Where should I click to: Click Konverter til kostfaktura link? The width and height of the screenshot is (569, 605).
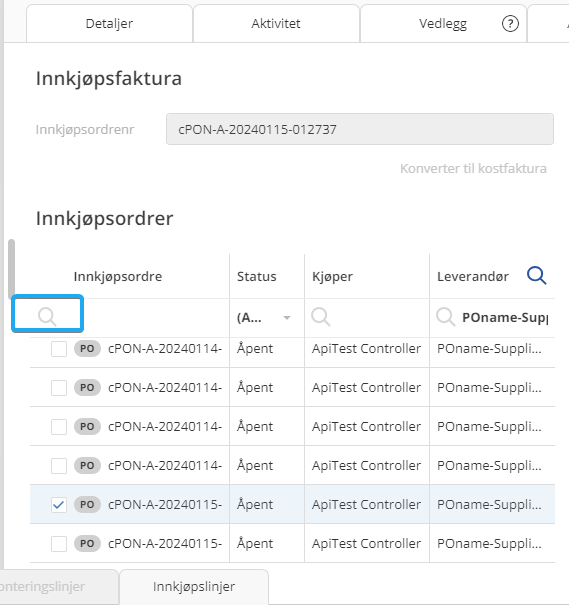[473, 169]
